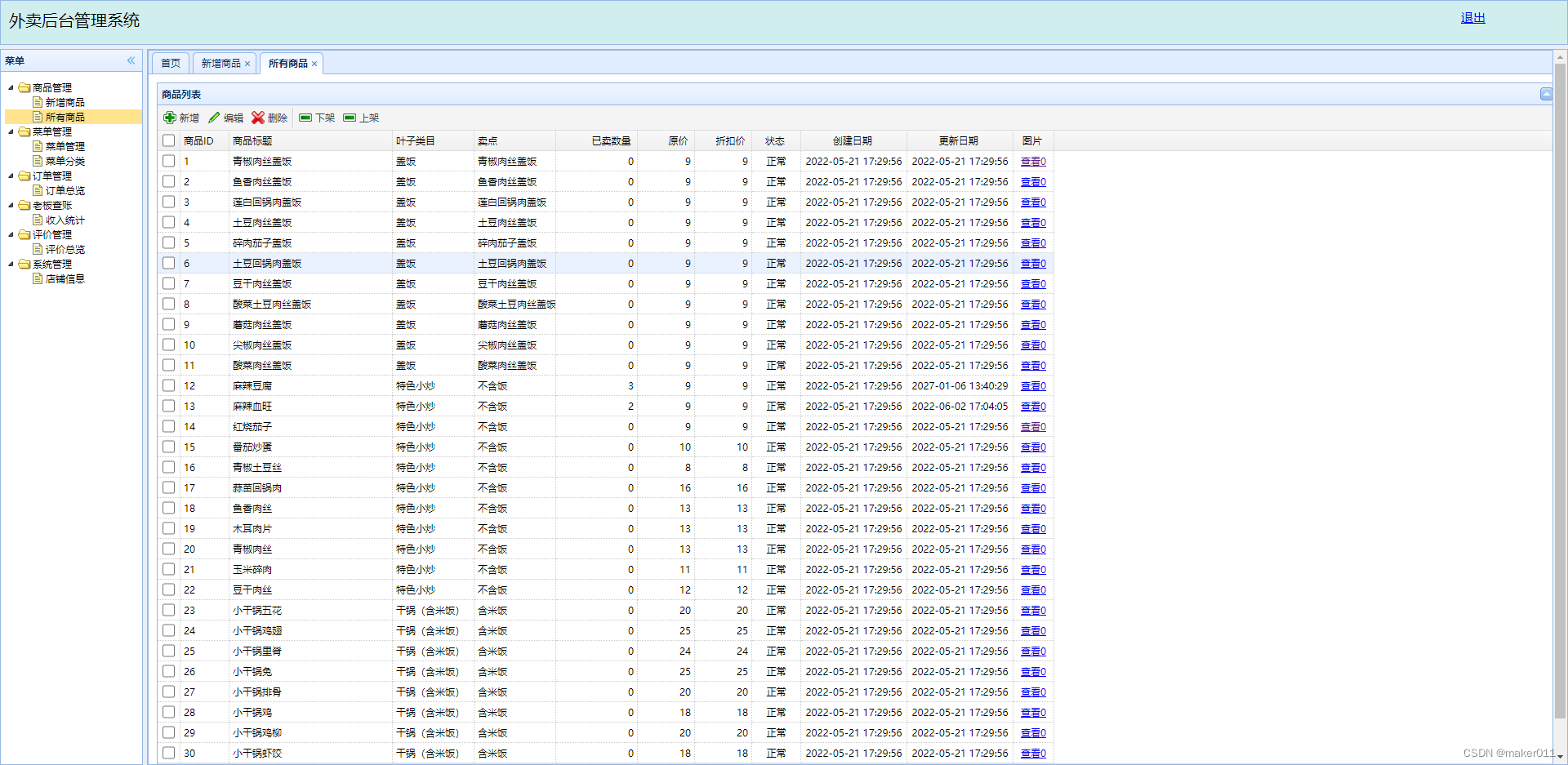Click the 商品ID column header
1568x765 pixels.
(x=204, y=140)
